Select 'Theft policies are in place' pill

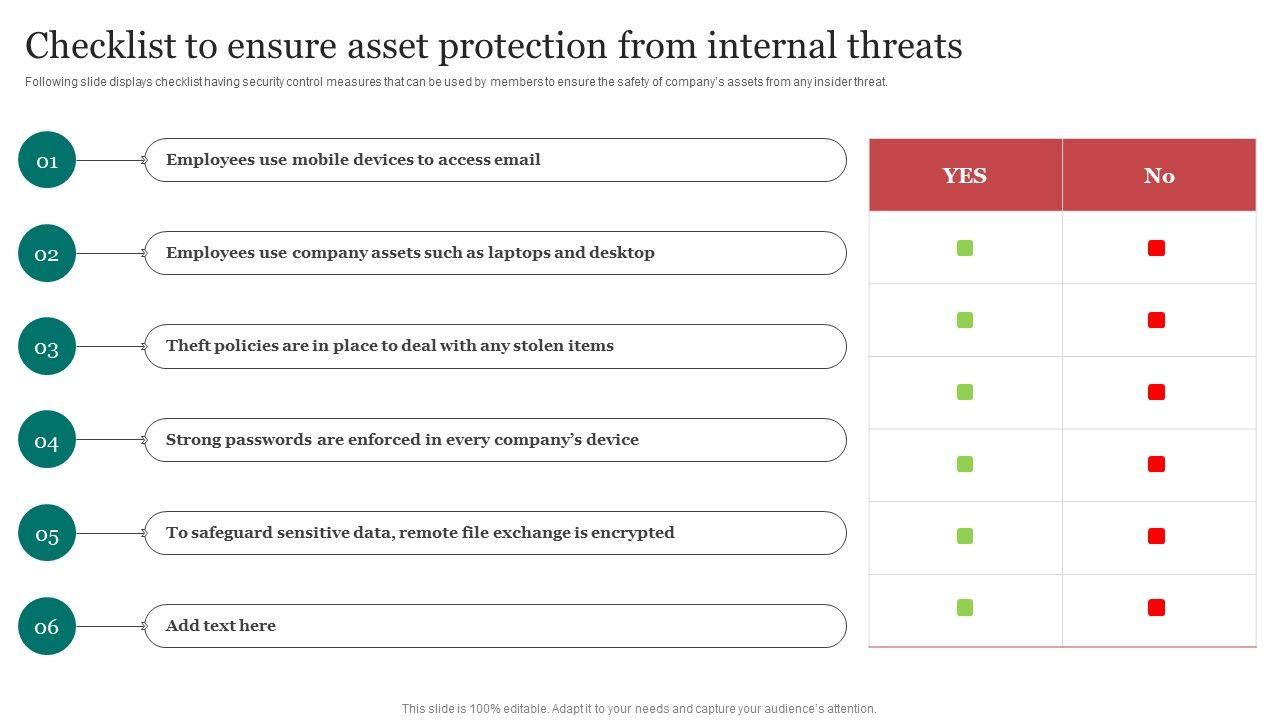coord(495,346)
